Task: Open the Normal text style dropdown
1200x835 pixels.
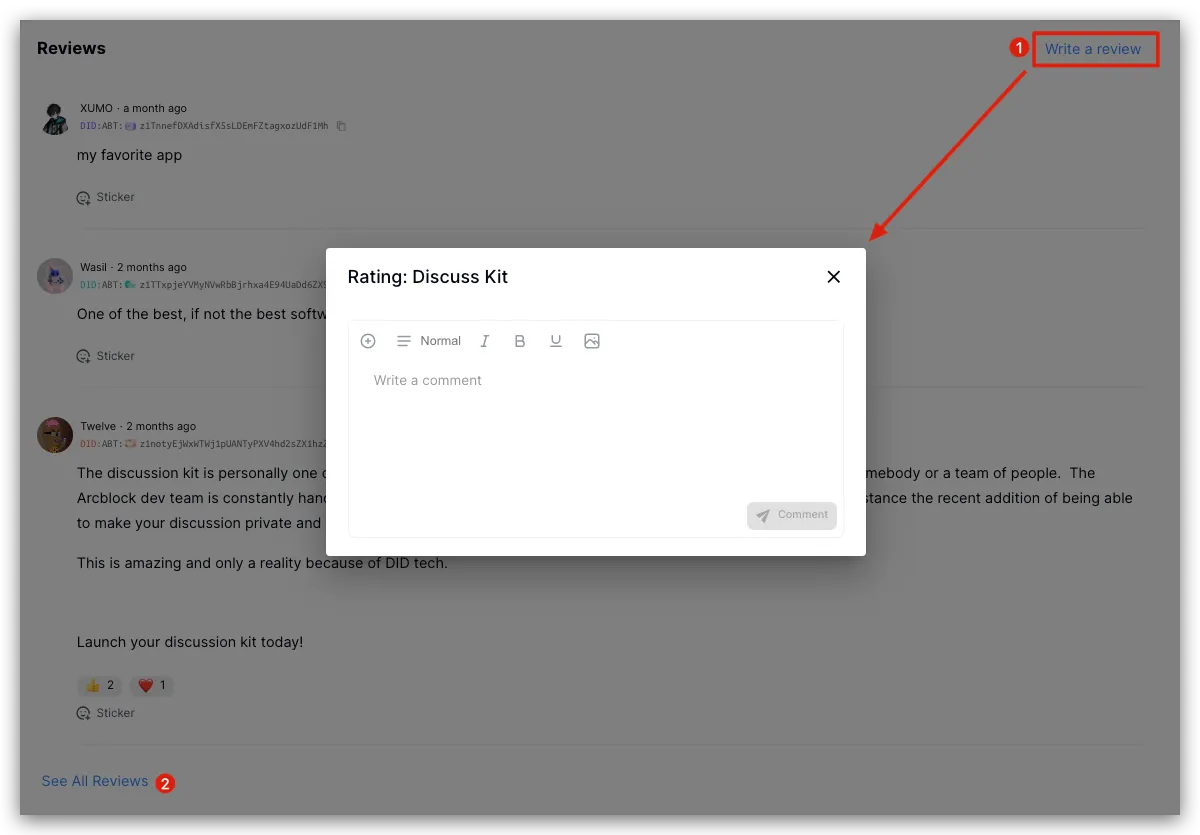Action: click(x=429, y=341)
